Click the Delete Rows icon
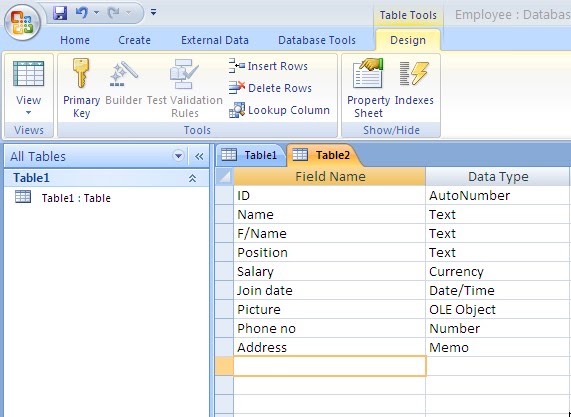Image resolution: width=571 pixels, height=417 pixels. pyautogui.click(x=237, y=88)
